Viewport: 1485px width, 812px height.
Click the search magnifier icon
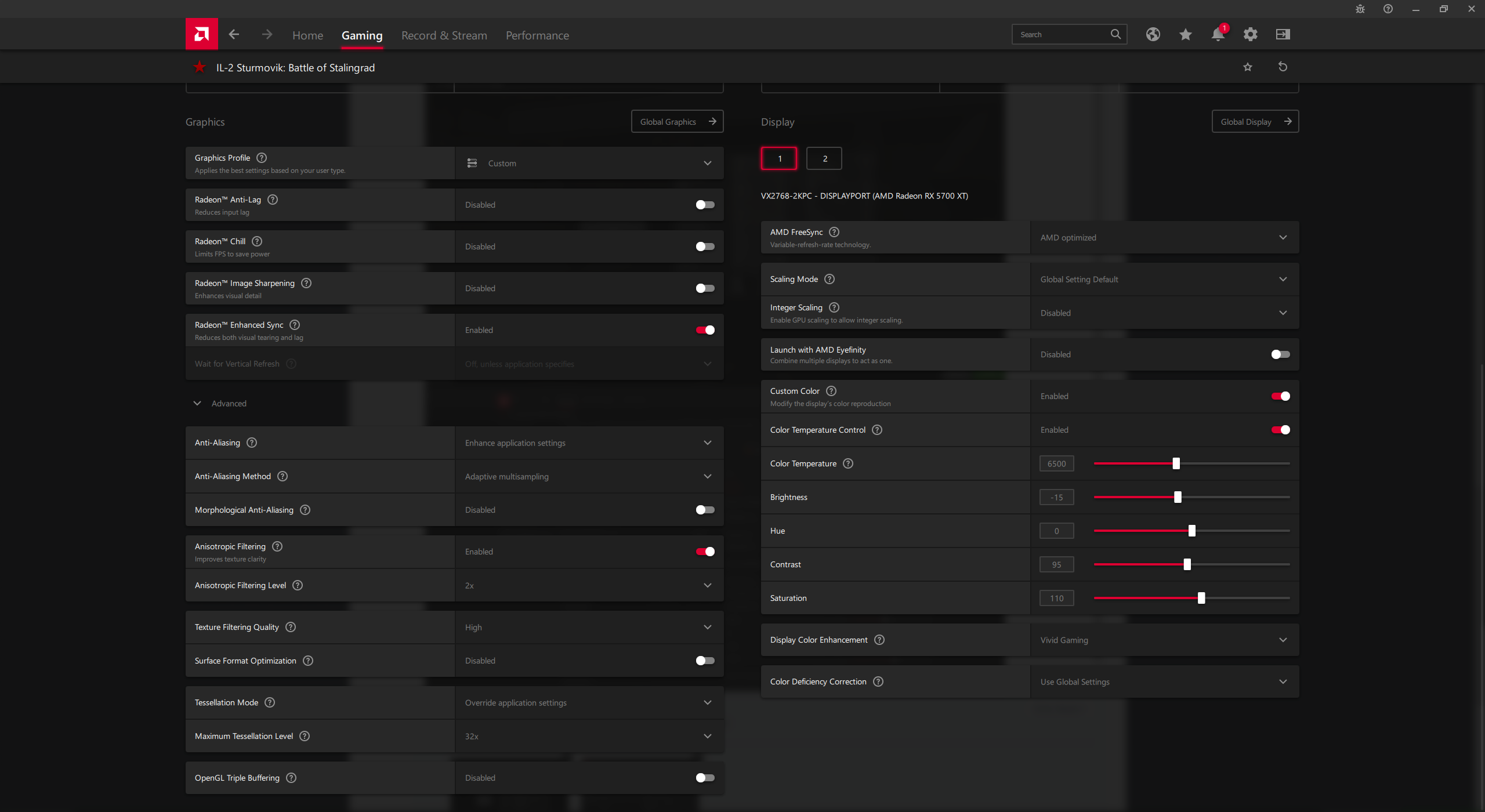point(1115,34)
